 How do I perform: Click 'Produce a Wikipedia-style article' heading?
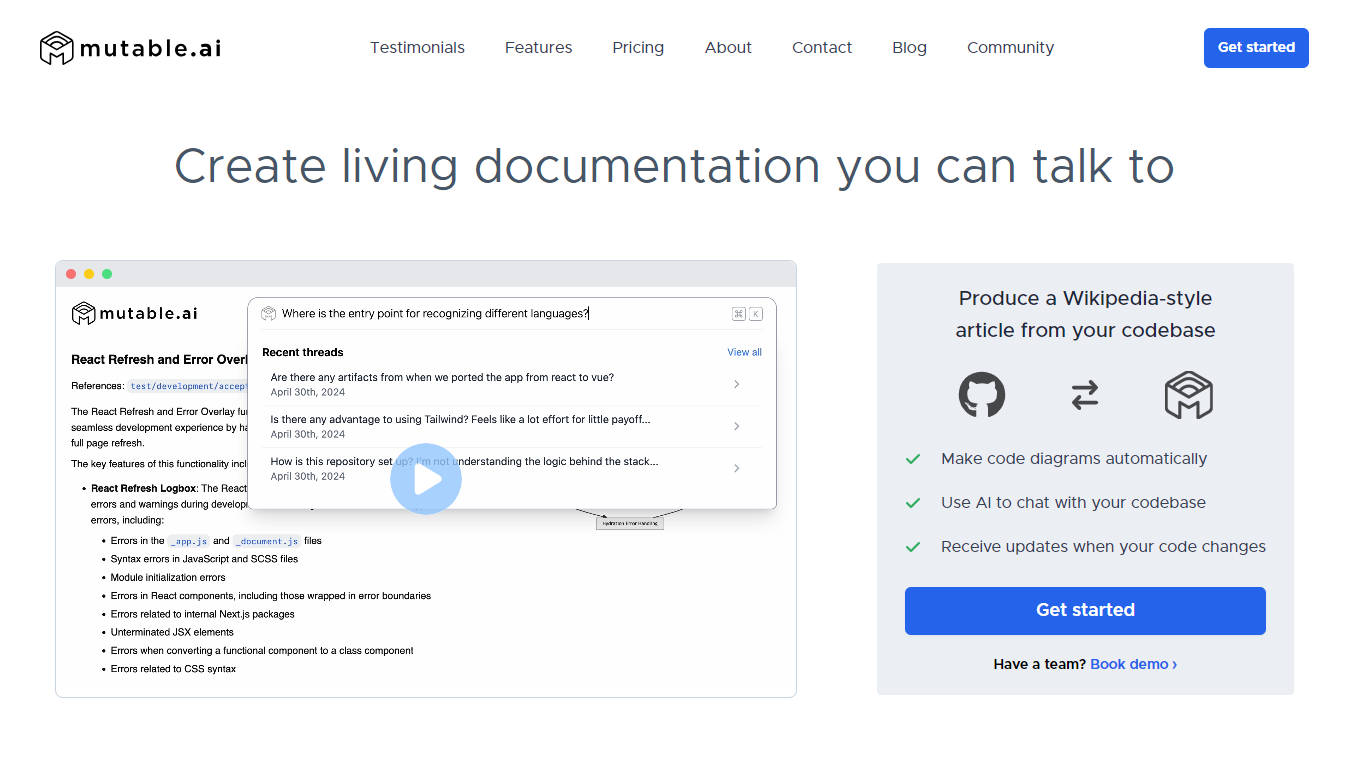pyautogui.click(x=1085, y=314)
